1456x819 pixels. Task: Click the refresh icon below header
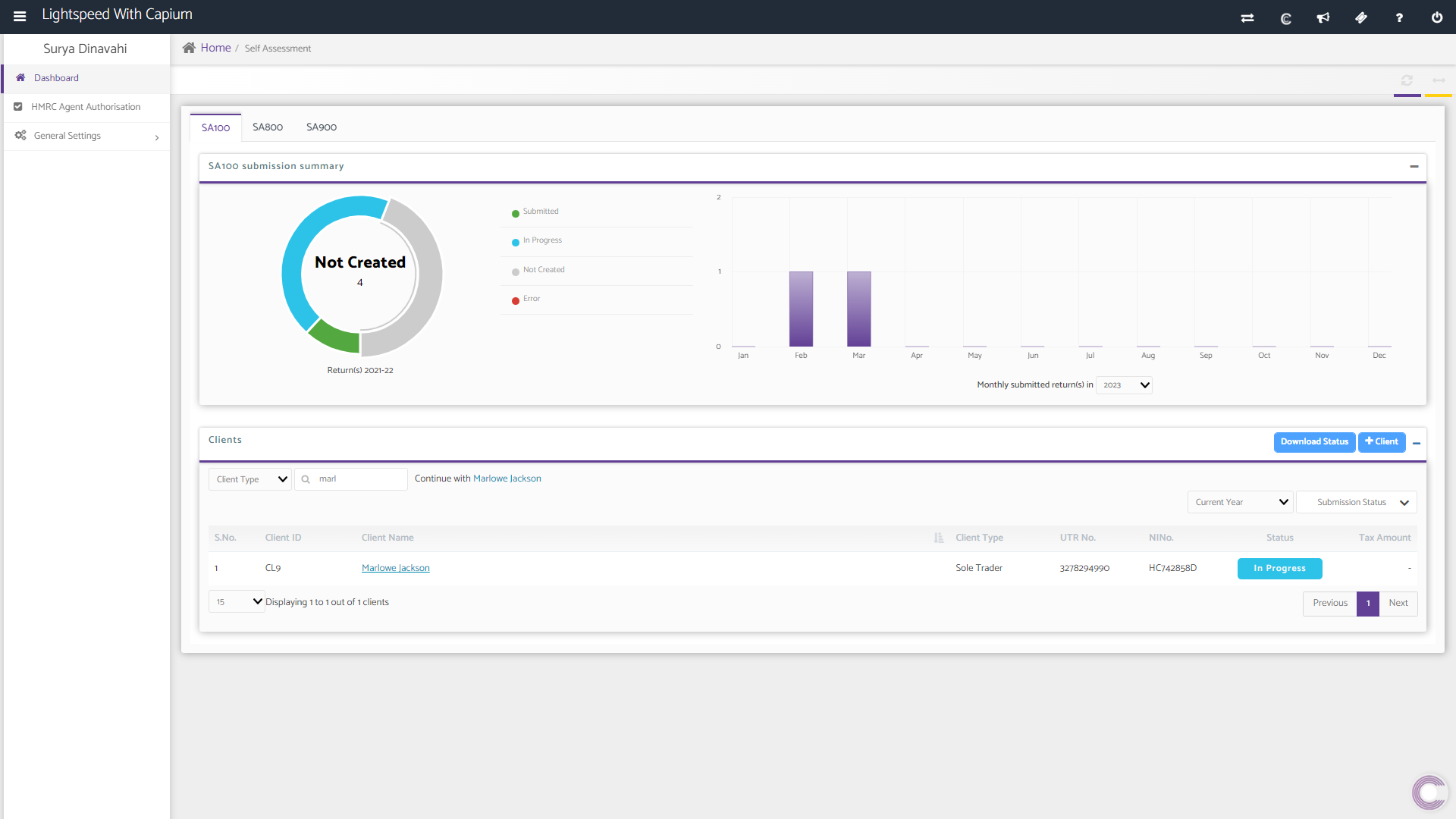click(x=1407, y=80)
